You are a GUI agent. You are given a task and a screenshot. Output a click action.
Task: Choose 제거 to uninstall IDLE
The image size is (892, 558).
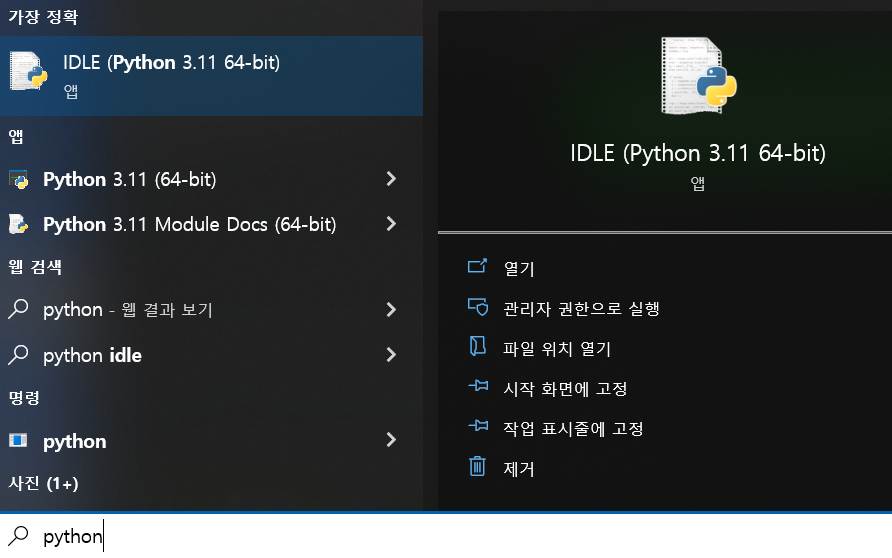[519, 469]
